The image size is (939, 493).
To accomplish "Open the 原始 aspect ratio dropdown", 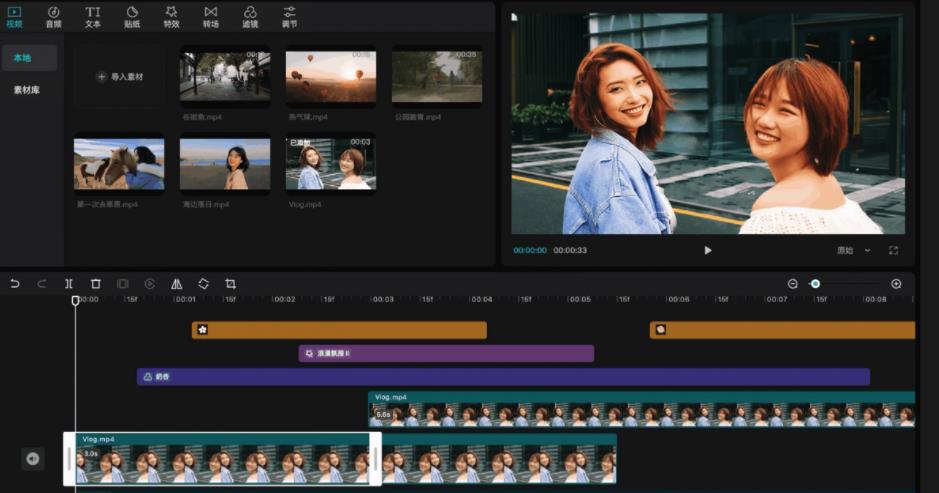I will [854, 250].
